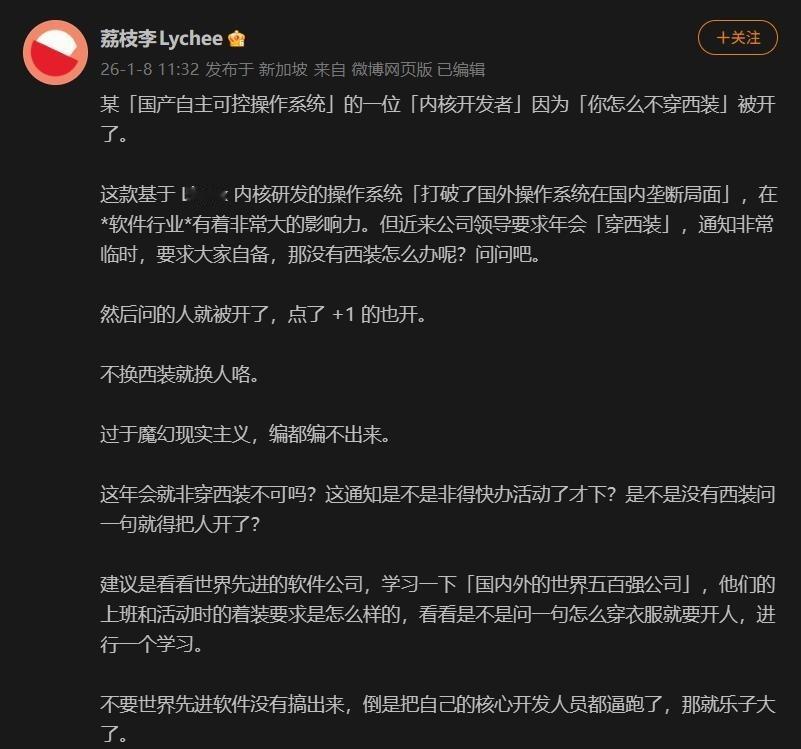Image resolution: width=801 pixels, height=749 pixels.
Task: Click the sentence 不换西装就换人咯
Action: pyautogui.click(x=180, y=374)
